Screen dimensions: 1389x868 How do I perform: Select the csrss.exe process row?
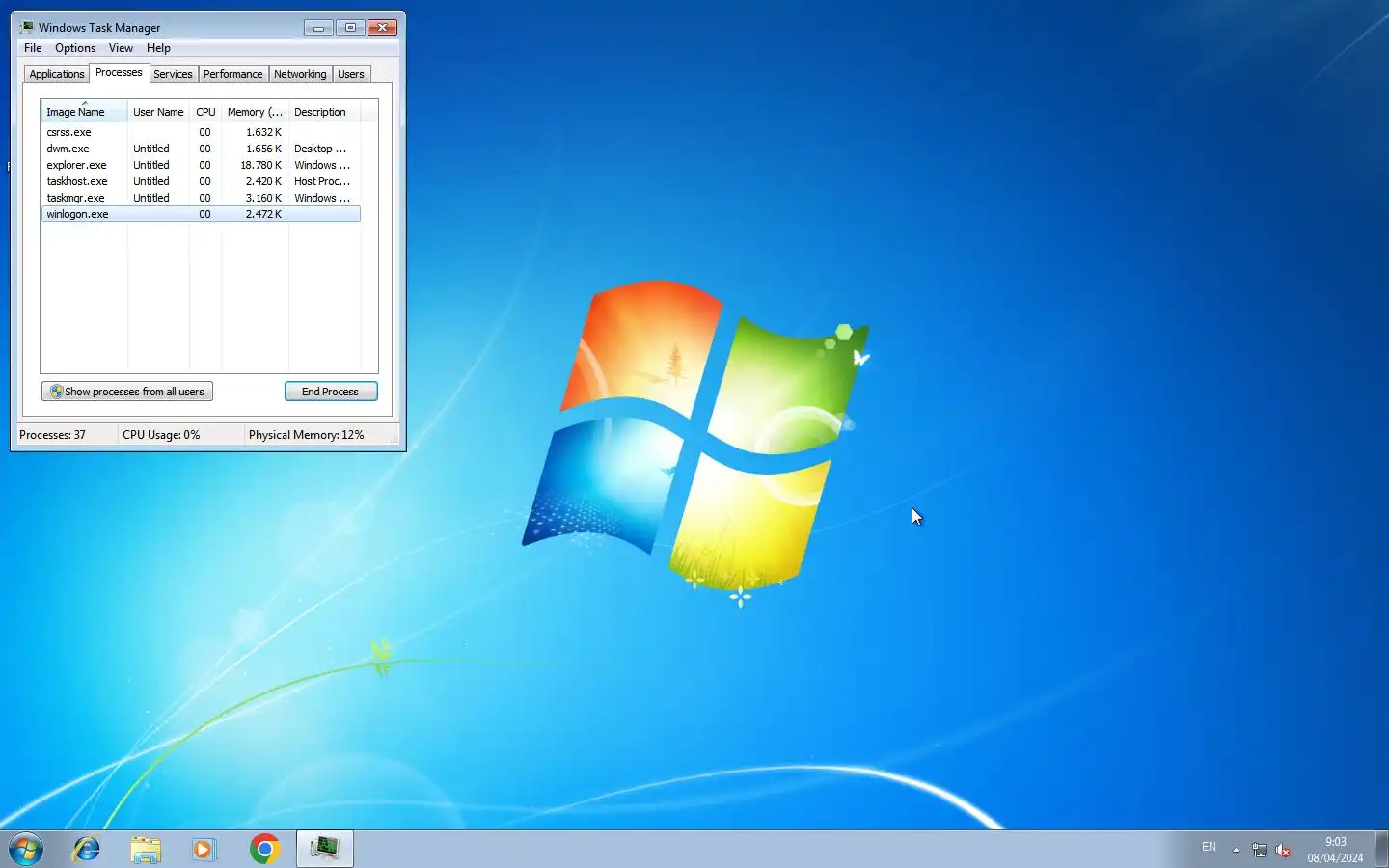[201, 132]
